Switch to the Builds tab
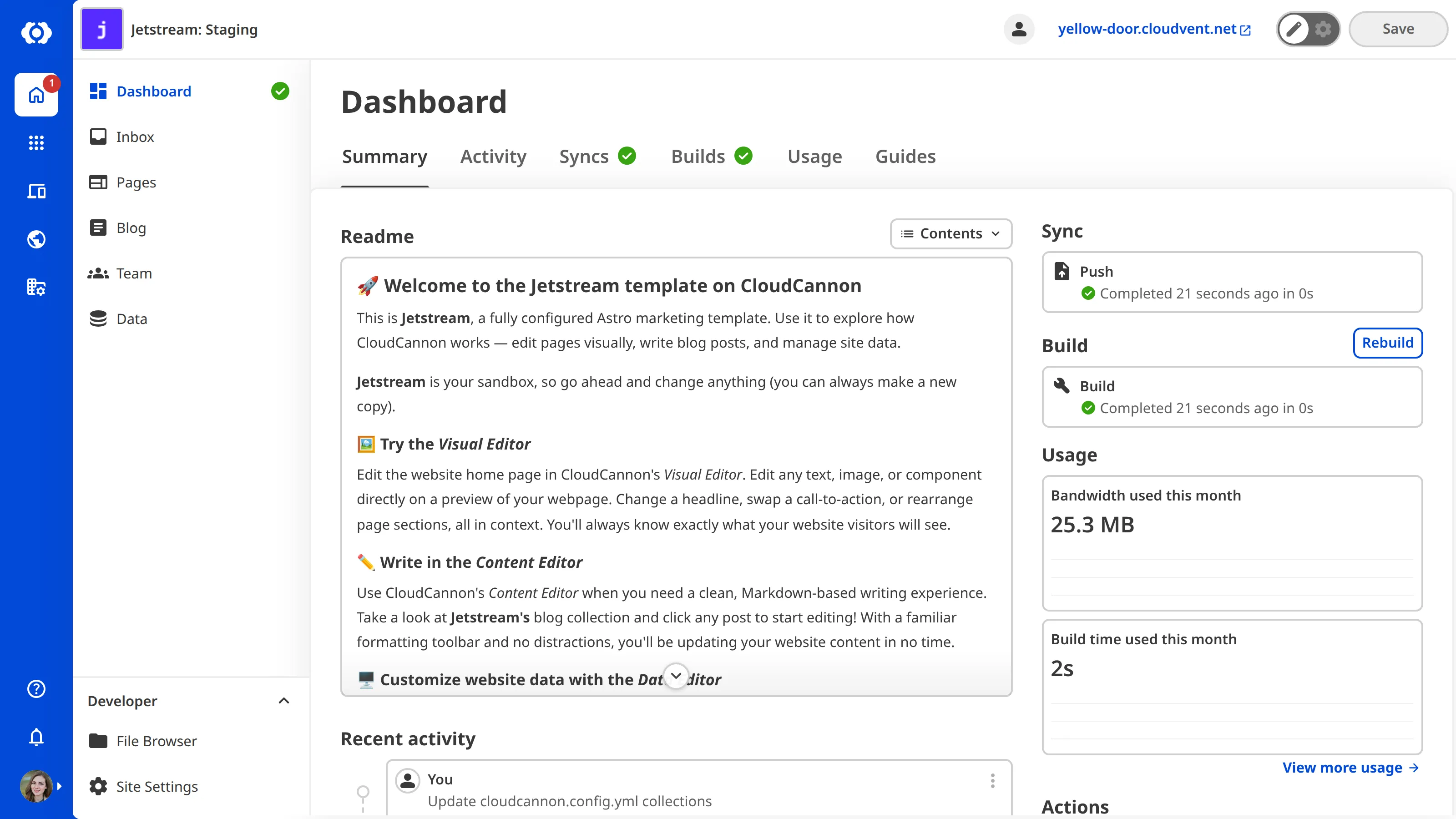1456x819 pixels. (x=712, y=156)
